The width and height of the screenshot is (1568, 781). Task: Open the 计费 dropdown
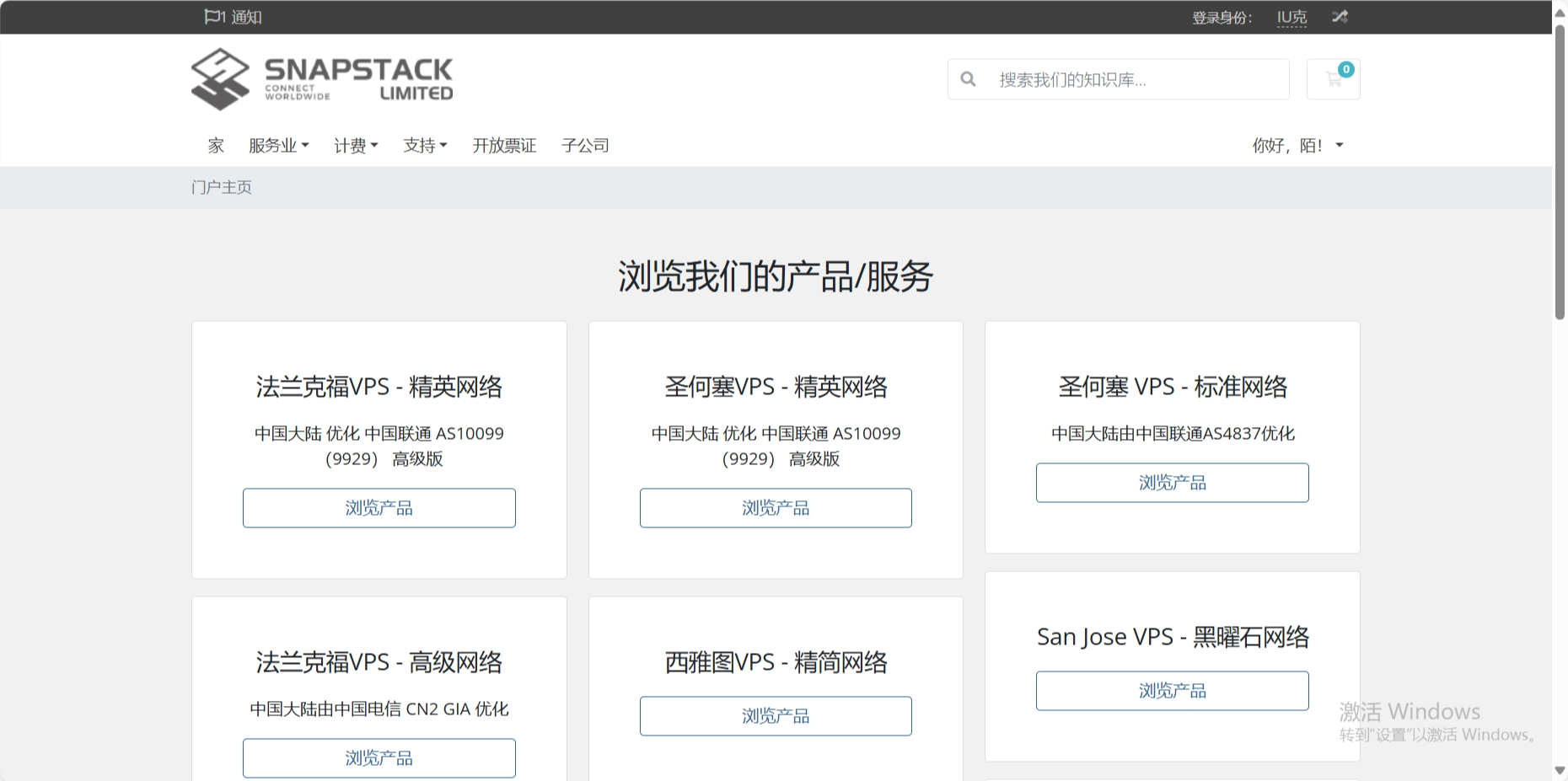[355, 145]
